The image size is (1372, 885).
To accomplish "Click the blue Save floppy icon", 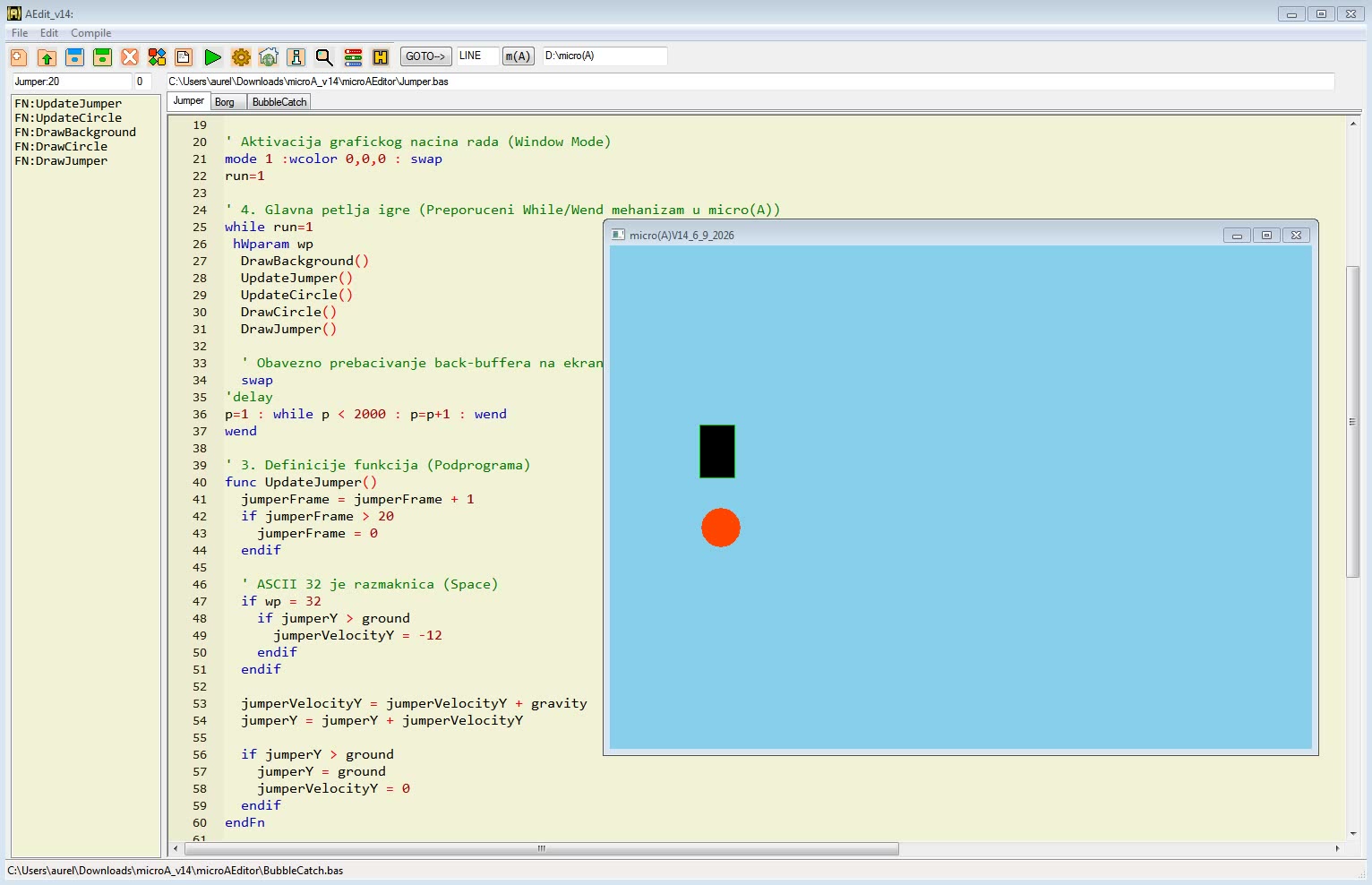I will point(75,57).
